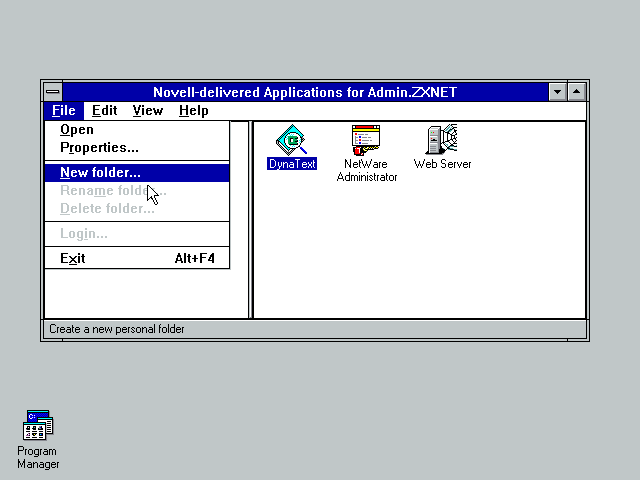The width and height of the screenshot is (640, 480).
Task: Click the Novell-delivered Applications title bar
Action: [305, 92]
